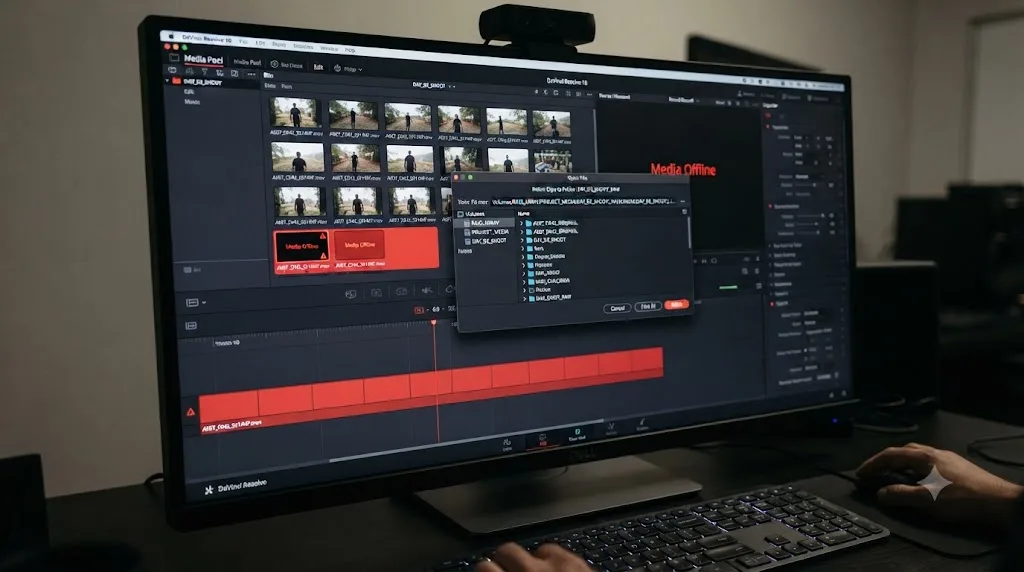Image resolution: width=1024 pixels, height=572 pixels.
Task: Click the folder path field in Open File dialog
Action: pos(583,202)
